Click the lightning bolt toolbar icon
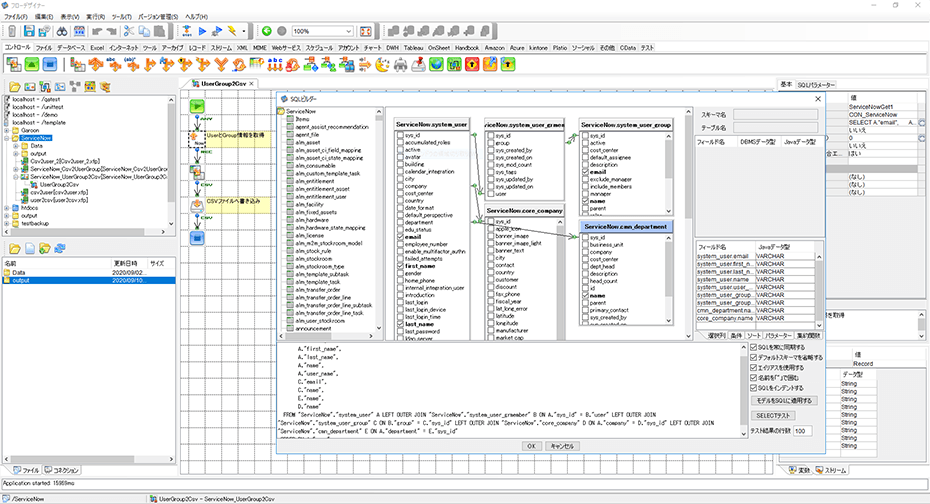Viewport: 930px width, 504px height. tap(232, 31)
